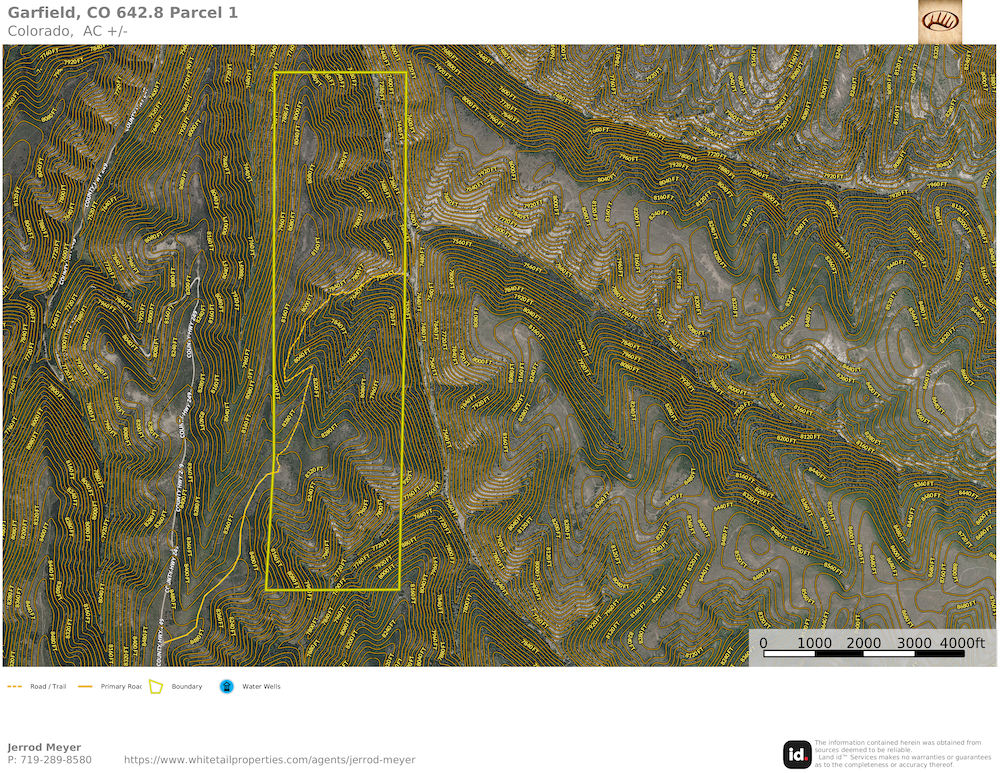Click the Whitetail Properties antler logo
This screenshot has height=773, width=1000.
pos(940,21)
